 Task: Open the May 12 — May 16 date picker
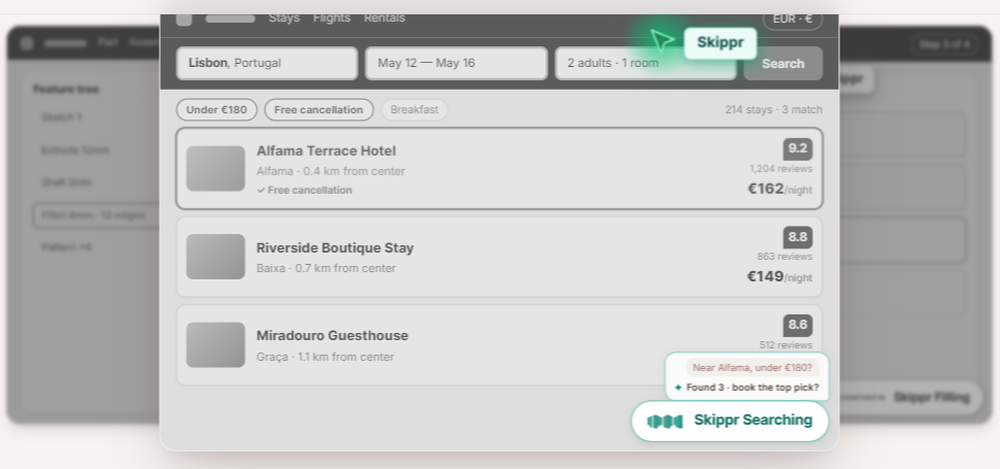(456, 63)
